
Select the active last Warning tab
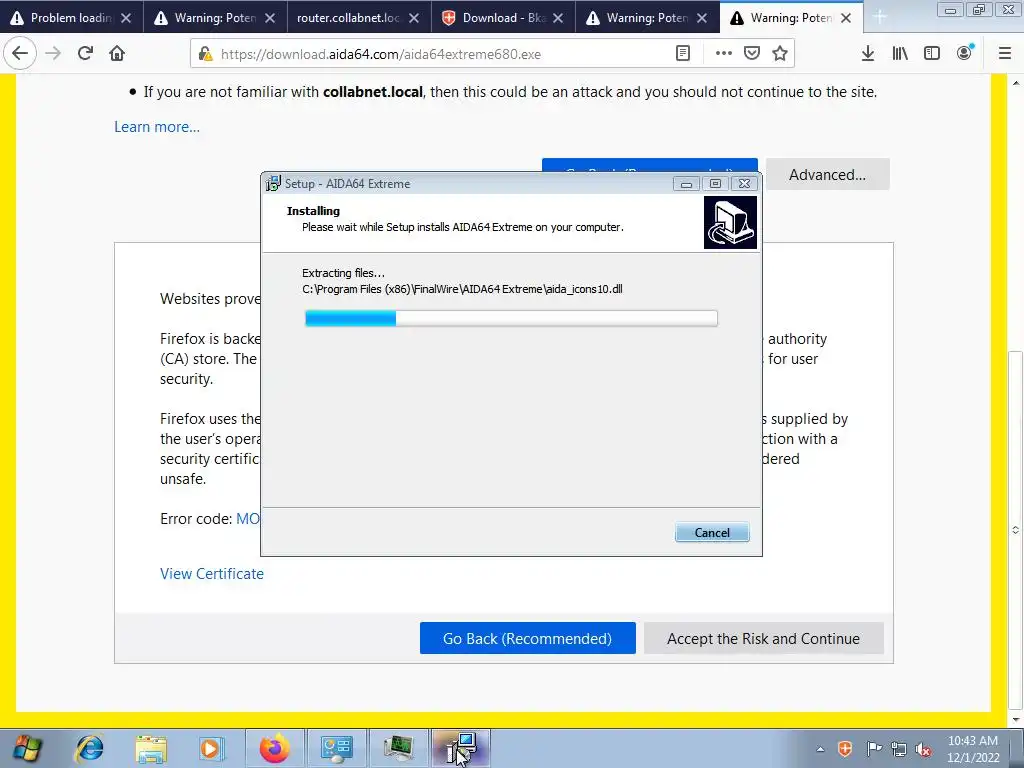(791, 18)
